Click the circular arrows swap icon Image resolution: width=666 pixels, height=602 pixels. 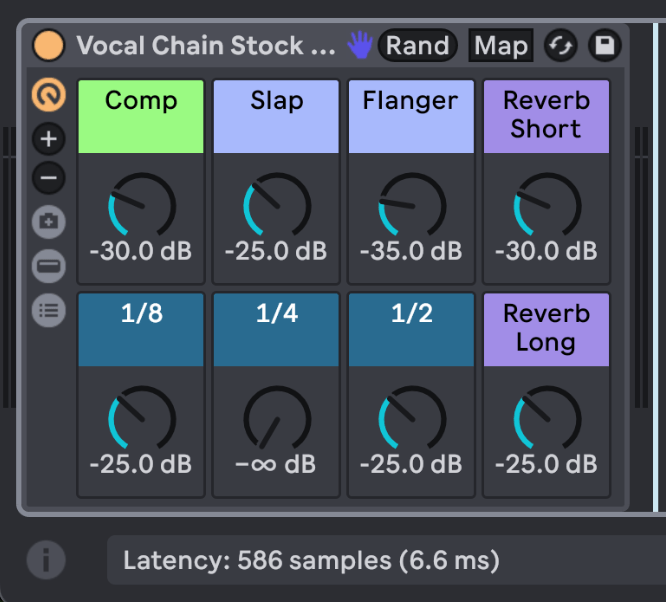pos(561,45)
